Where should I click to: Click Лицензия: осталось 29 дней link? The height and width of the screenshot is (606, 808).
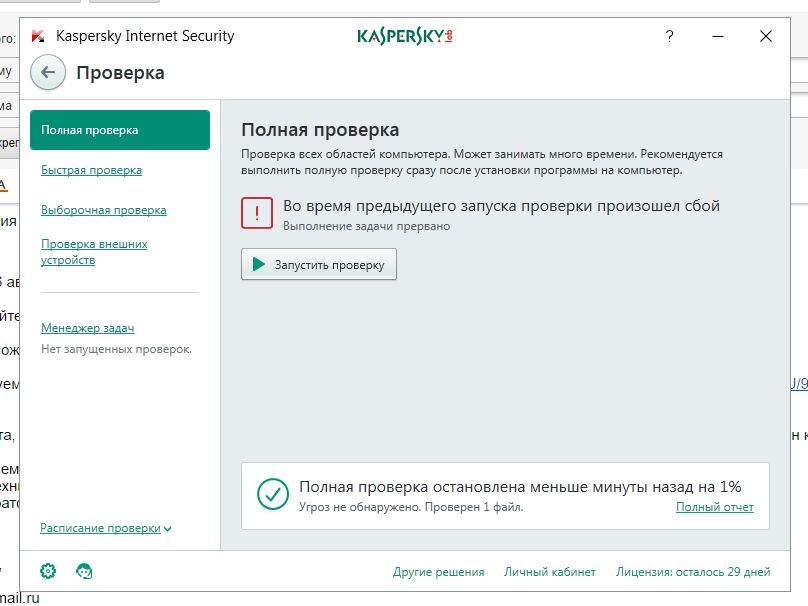coord(693,572)
